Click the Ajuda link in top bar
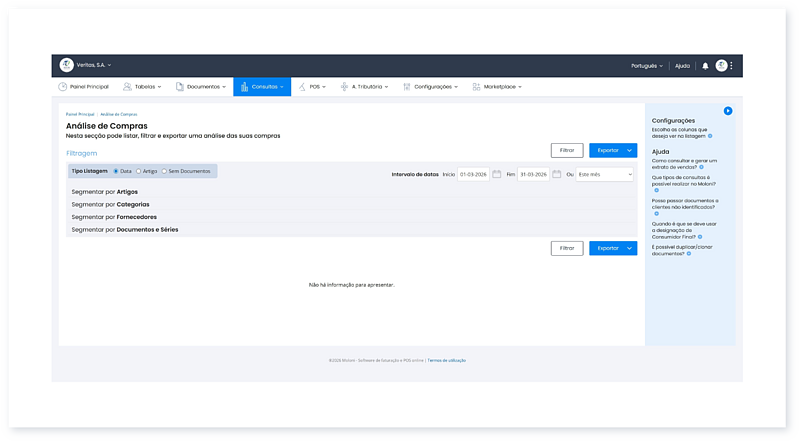Screen dimensions: 800x442 tap(682, 66)
